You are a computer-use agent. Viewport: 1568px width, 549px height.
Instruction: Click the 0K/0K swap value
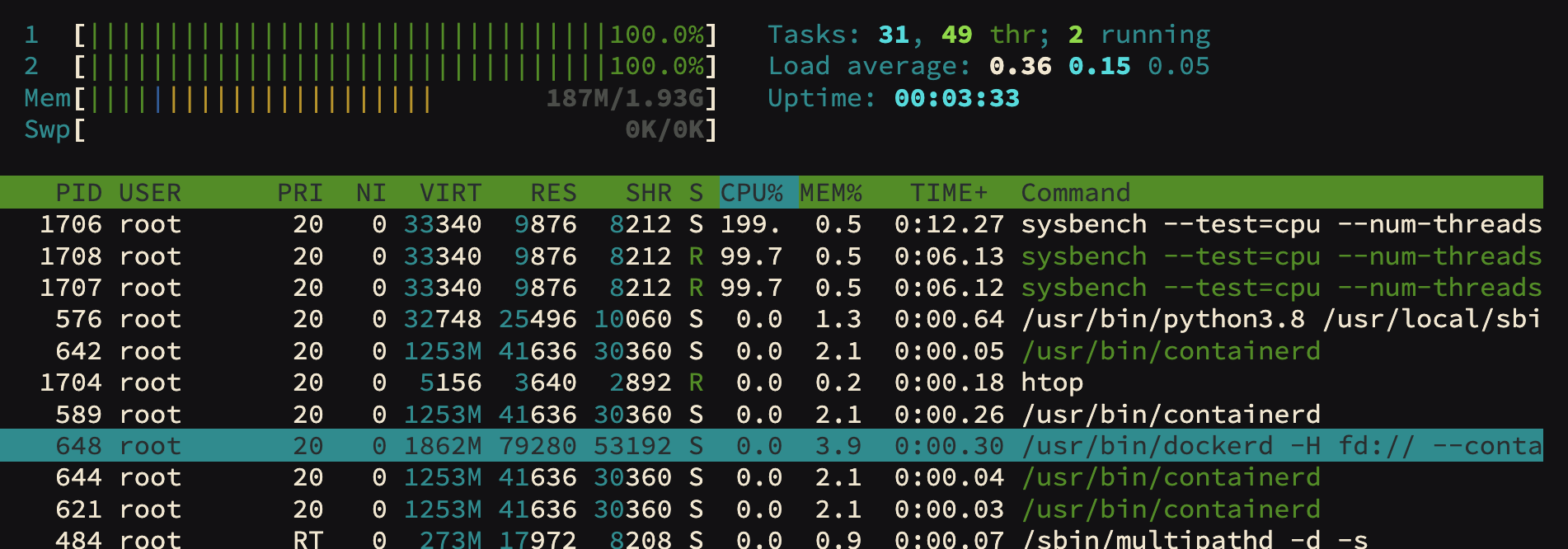pos(664,129)
